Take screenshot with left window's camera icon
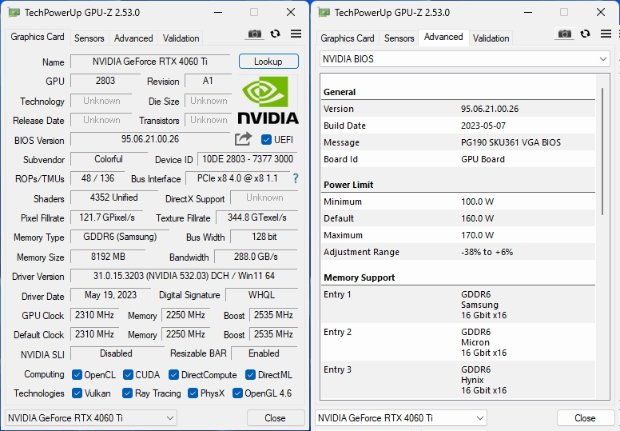The image size is (620, 431). click(255, 34)
